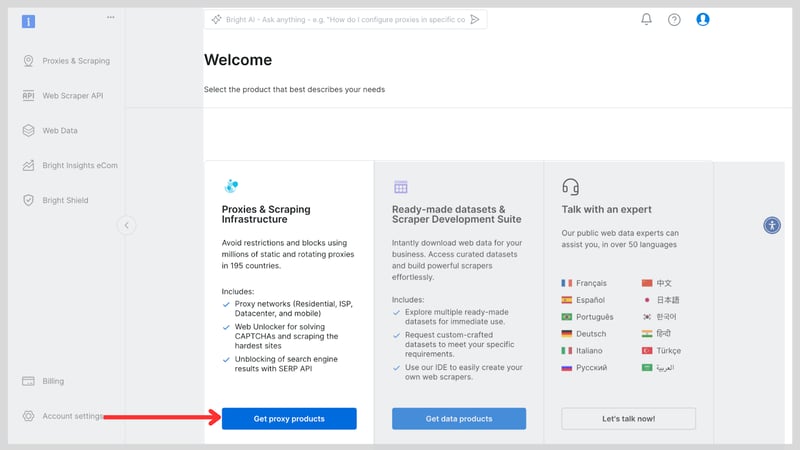Click the Proxies & Scraping pin icon
Screen dimensions: 800x450
point(29,61)
